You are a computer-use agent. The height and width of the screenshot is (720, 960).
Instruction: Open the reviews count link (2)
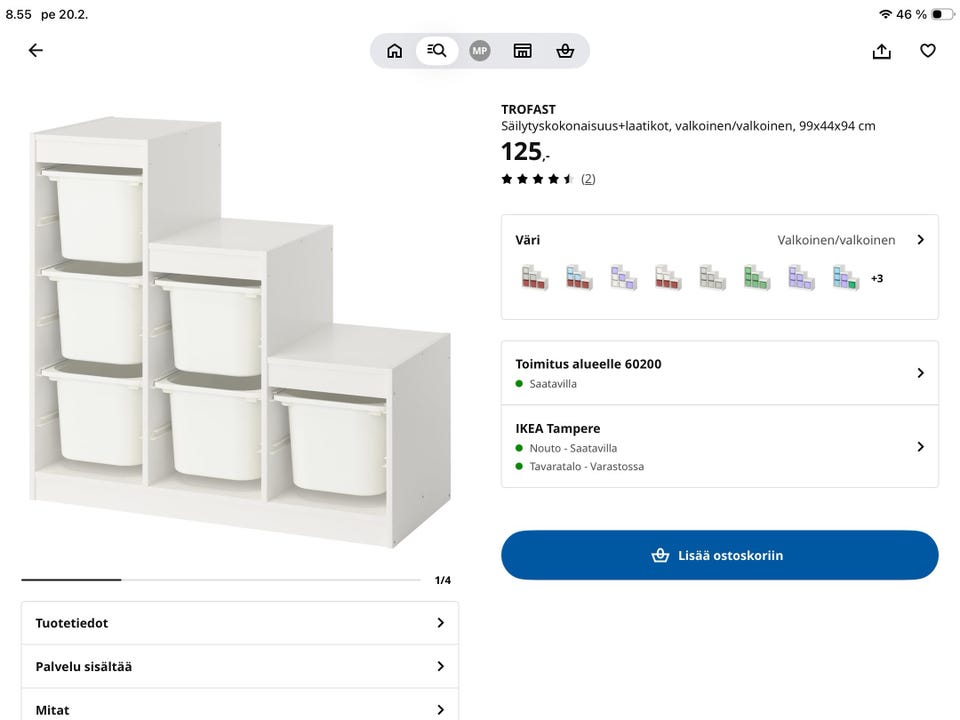point(588,179)
